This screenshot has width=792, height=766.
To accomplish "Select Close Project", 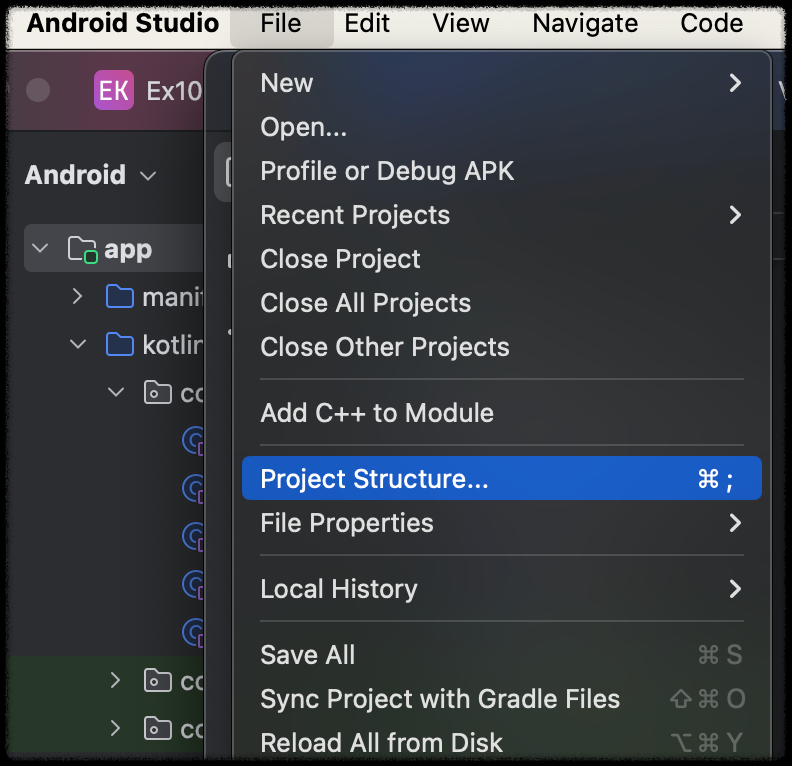I will pyautogui.click(x=502, y=259).
